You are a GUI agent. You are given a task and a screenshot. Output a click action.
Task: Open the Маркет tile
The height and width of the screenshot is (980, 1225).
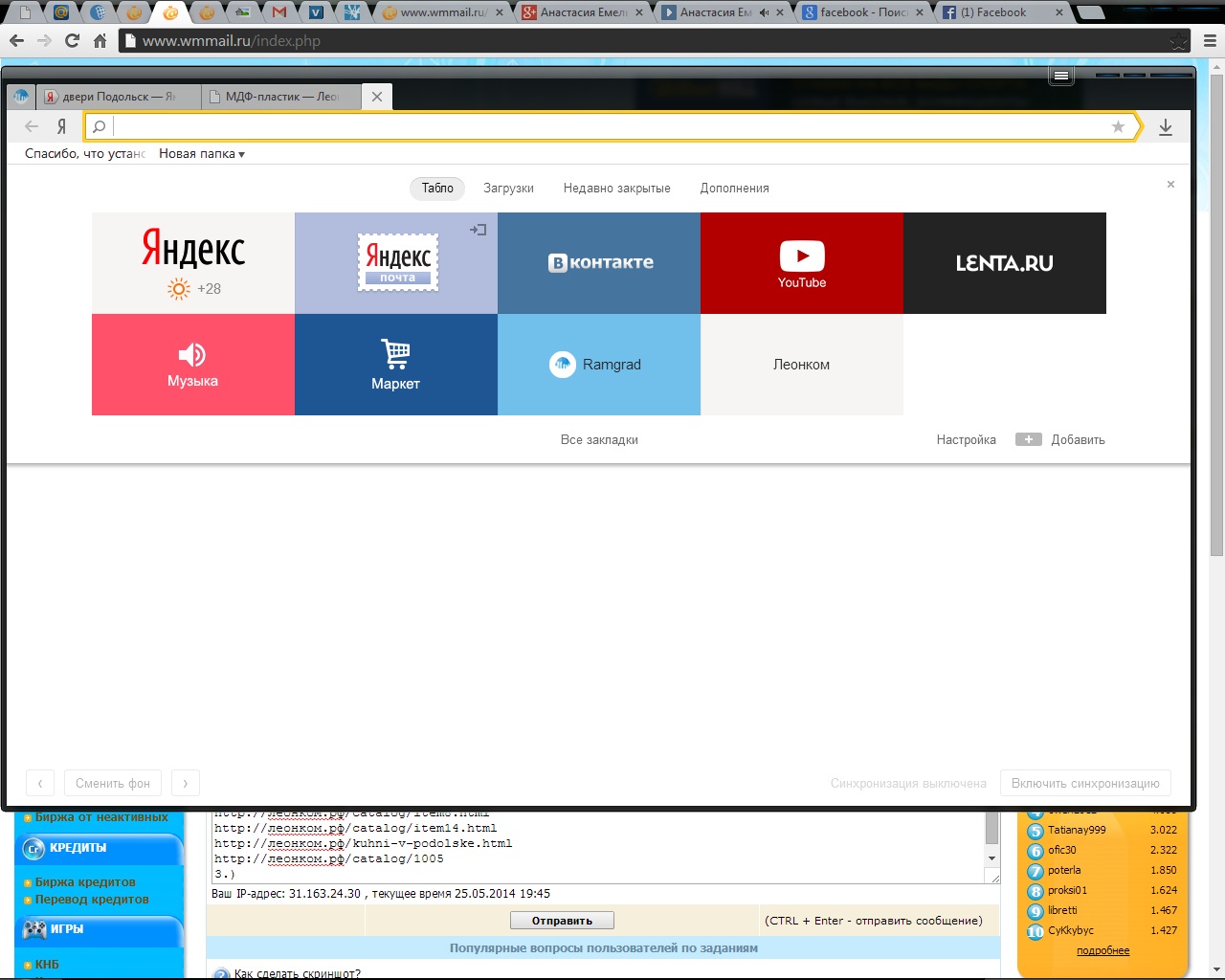pyautogui.click(x=396, y=365)
